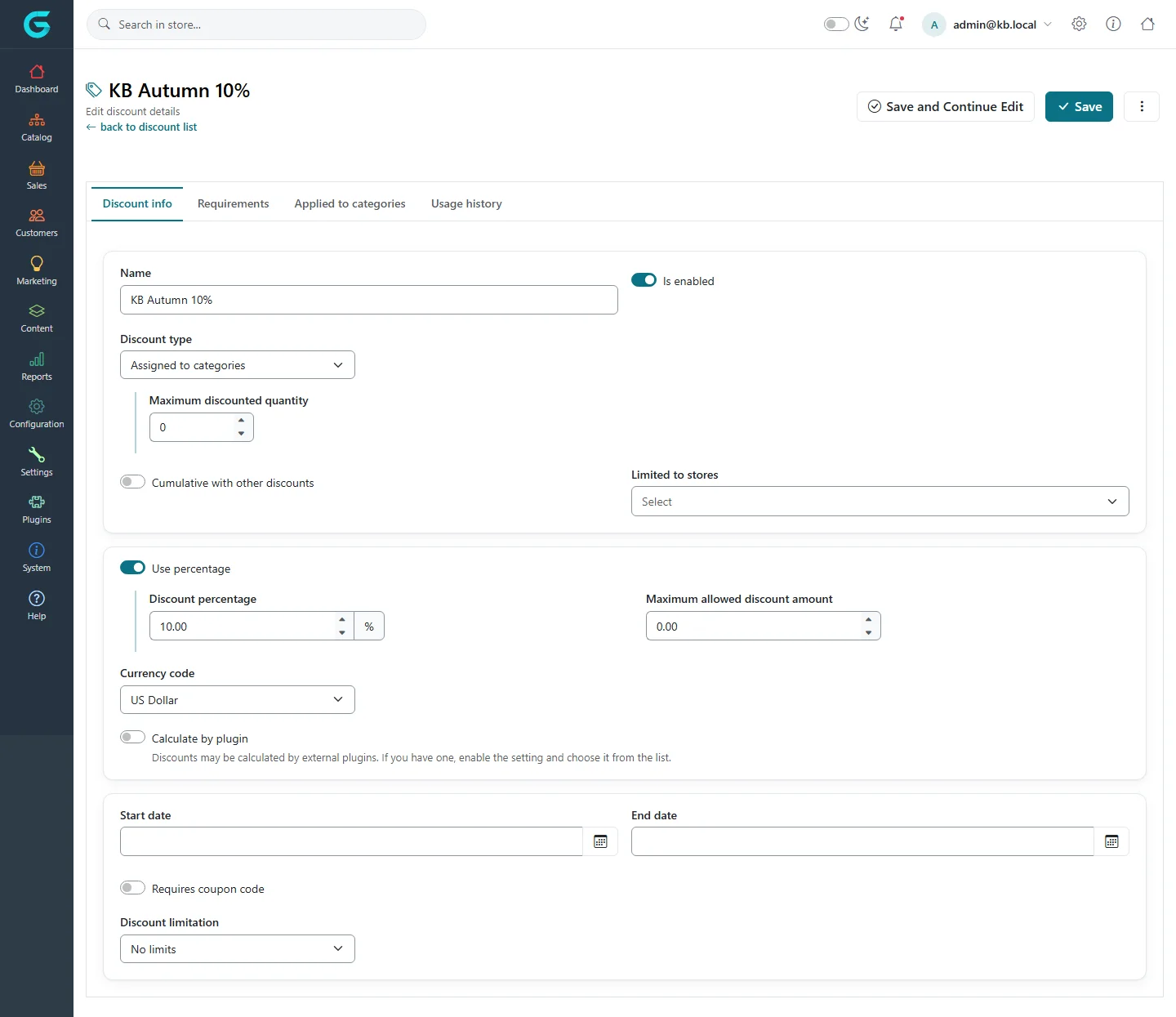
Task: Enable Calculate by plugin switch
Action: [132, 738]
